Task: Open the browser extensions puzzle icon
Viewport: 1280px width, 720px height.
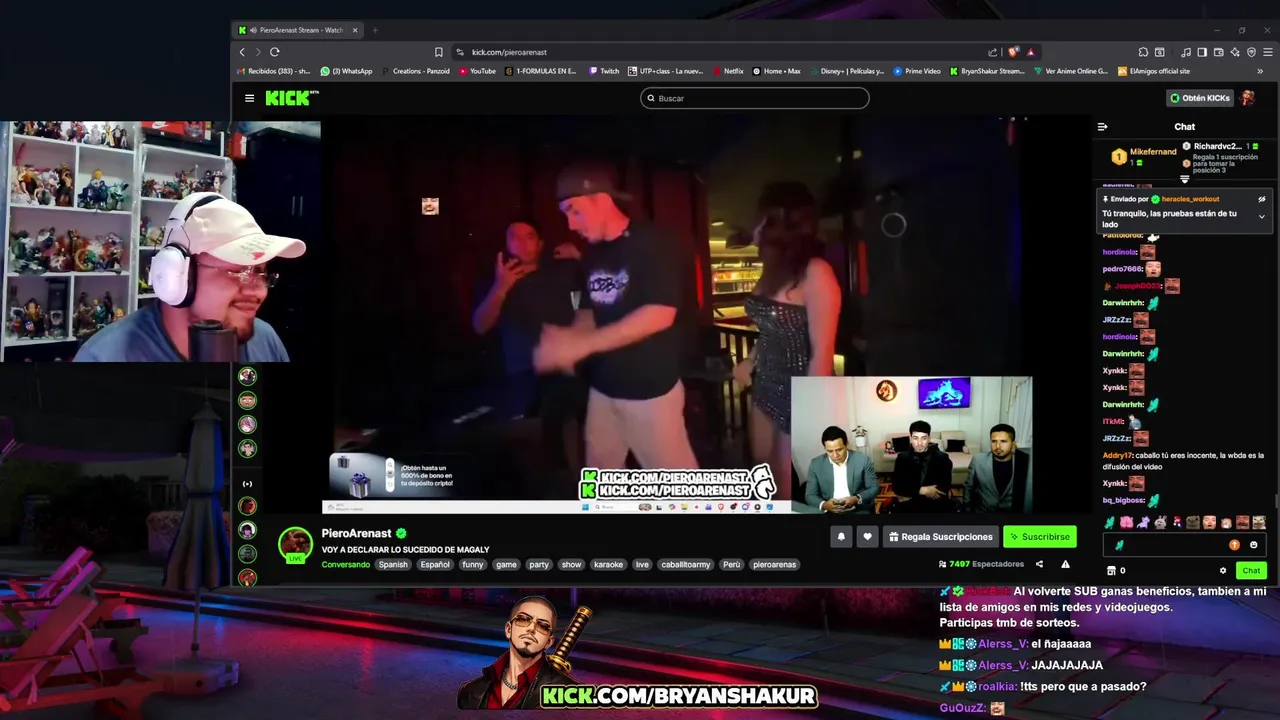Action: tap(1143, 52)
